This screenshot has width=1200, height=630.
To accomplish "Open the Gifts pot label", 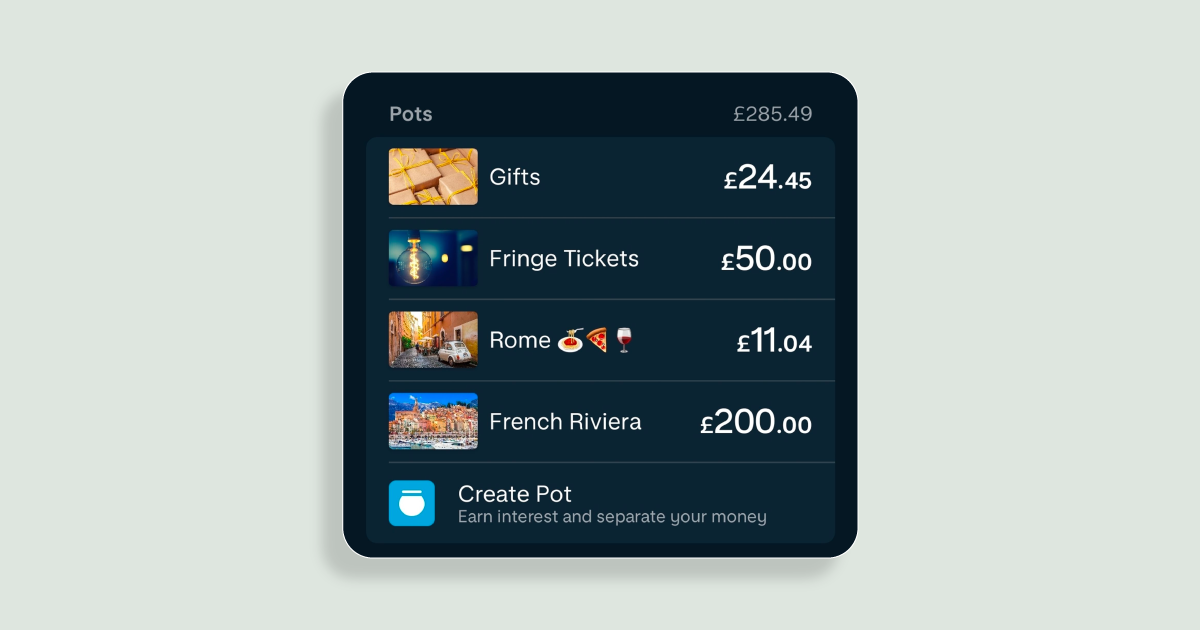I will [515, 177].
